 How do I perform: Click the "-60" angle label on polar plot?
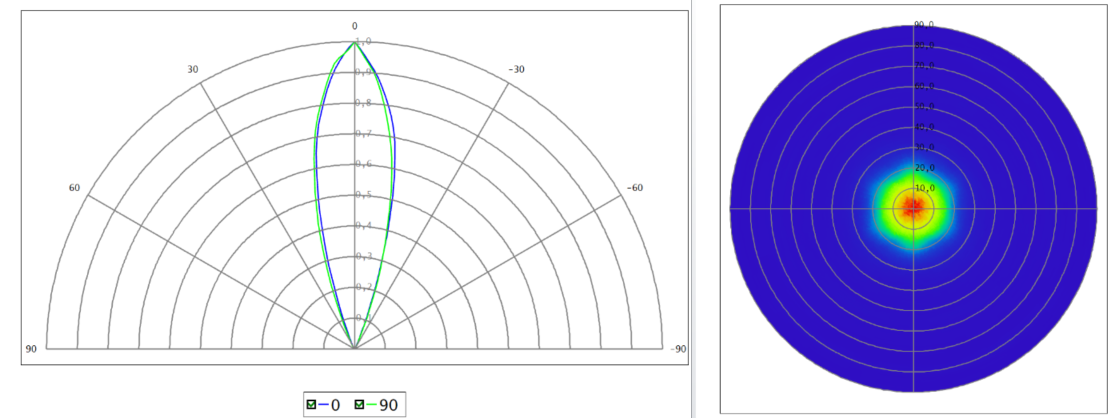coord(635,188)
